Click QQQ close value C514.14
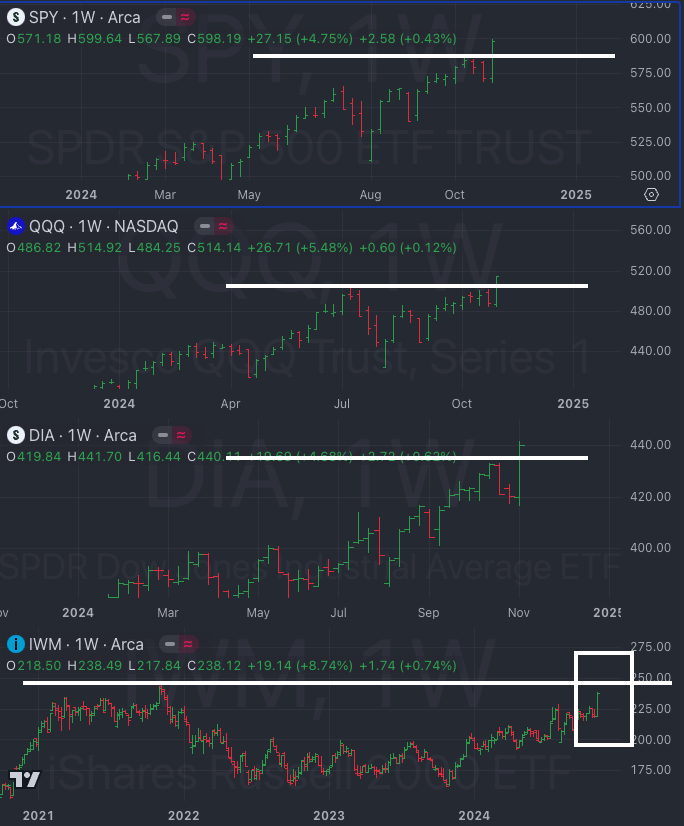 214,248
